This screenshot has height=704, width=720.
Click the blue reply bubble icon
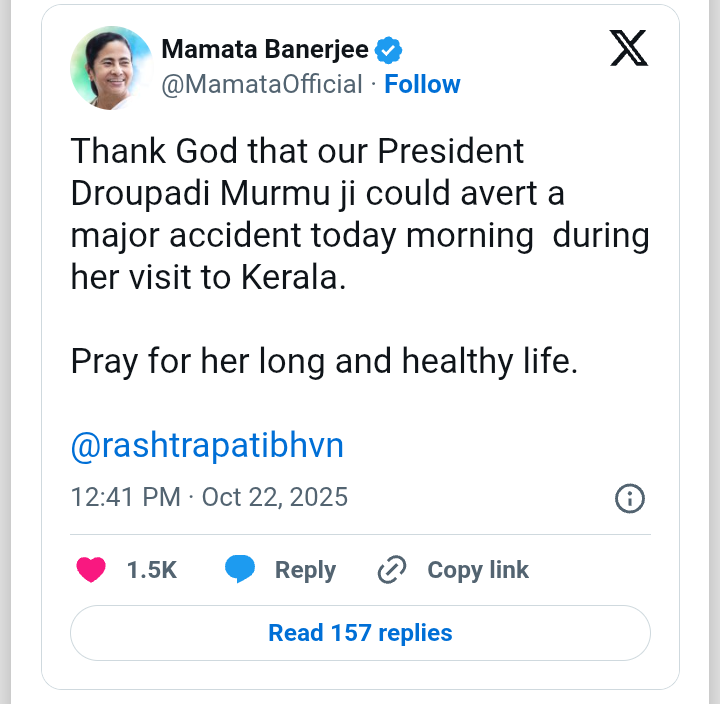(x=240, y=570)
